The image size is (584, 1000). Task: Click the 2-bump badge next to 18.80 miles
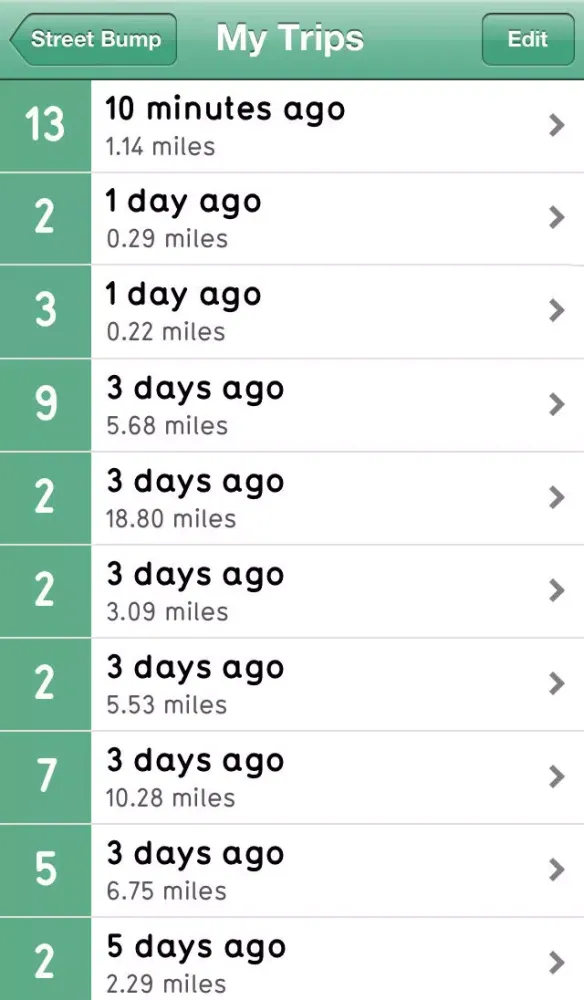45,497
